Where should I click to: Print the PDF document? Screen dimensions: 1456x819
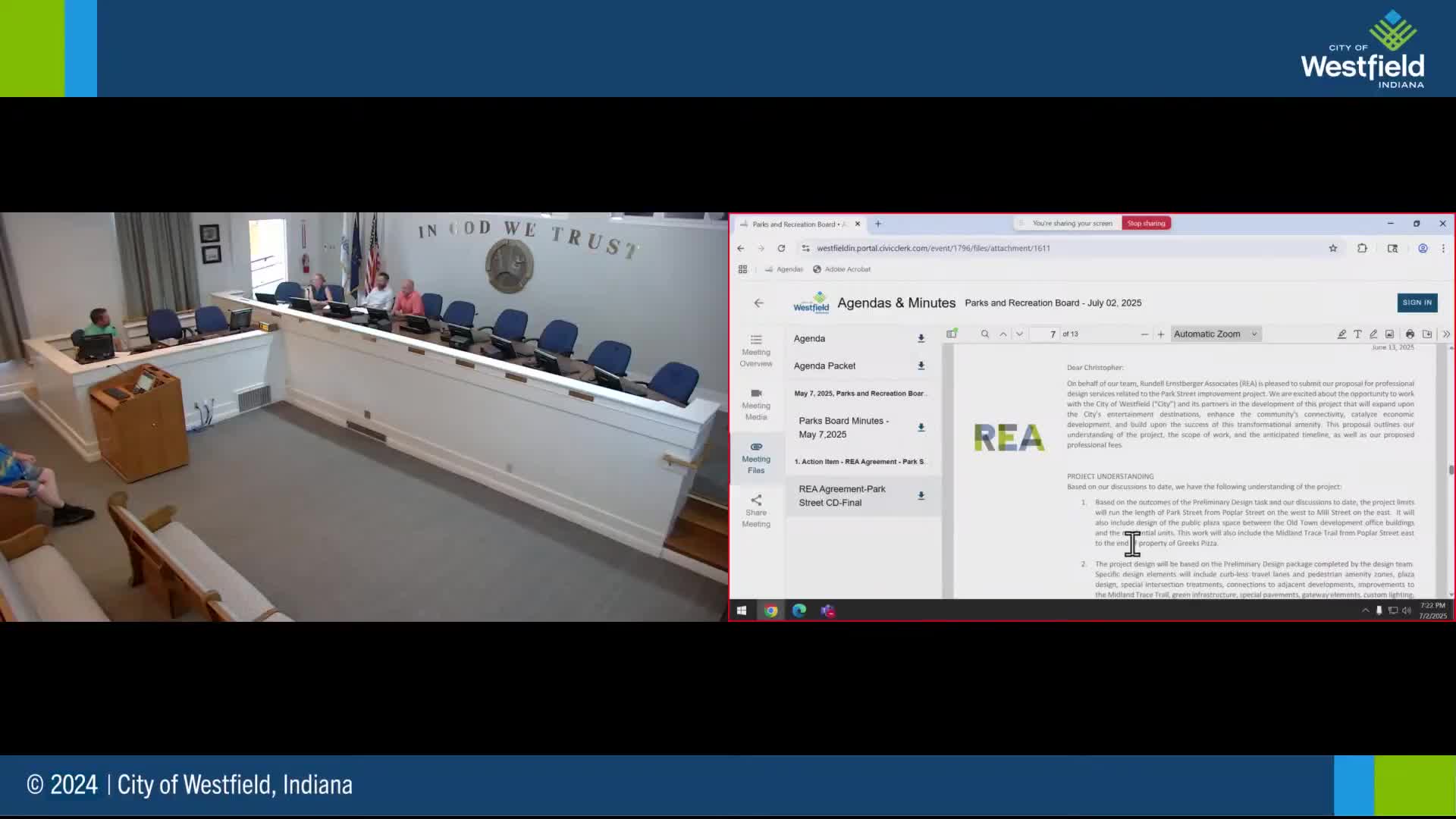pos(1410,334)
